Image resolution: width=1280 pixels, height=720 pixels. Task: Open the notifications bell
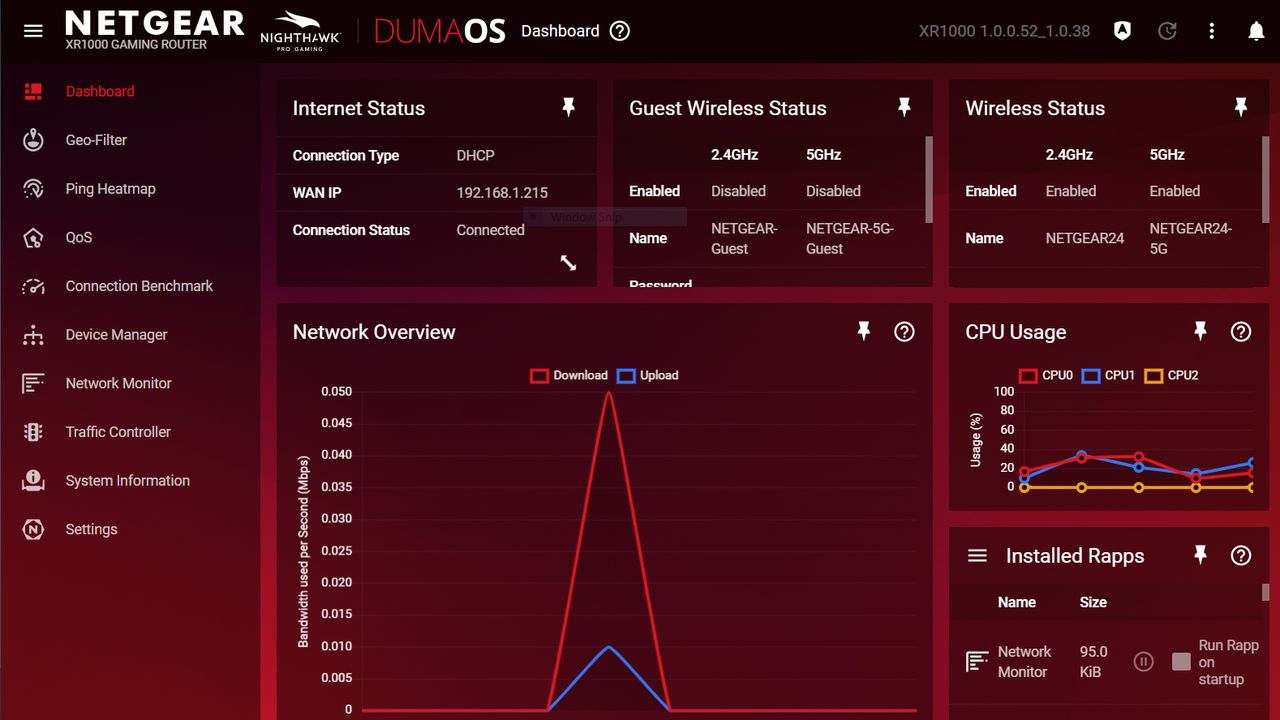click(1257, 31)
